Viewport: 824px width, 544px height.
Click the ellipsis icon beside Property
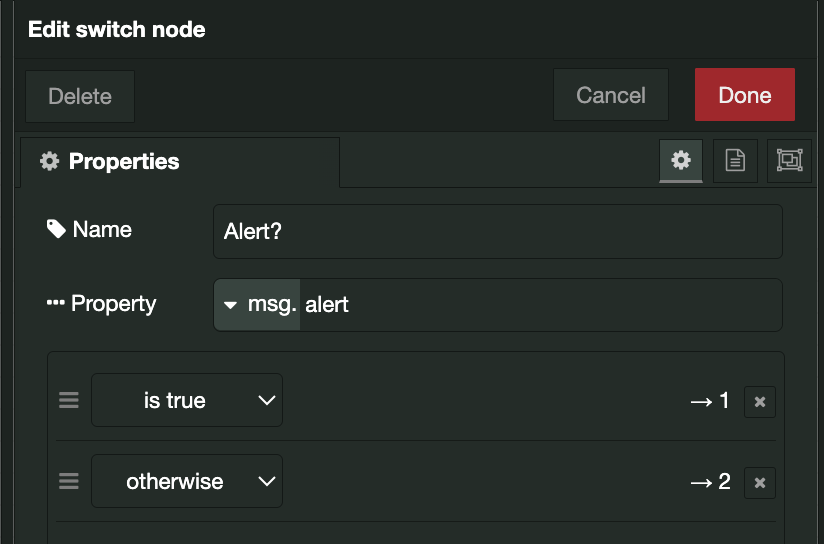coord(55,303)
